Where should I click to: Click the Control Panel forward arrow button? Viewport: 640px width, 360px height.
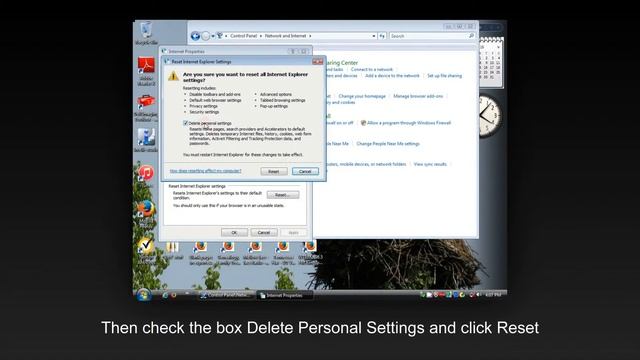205,36
